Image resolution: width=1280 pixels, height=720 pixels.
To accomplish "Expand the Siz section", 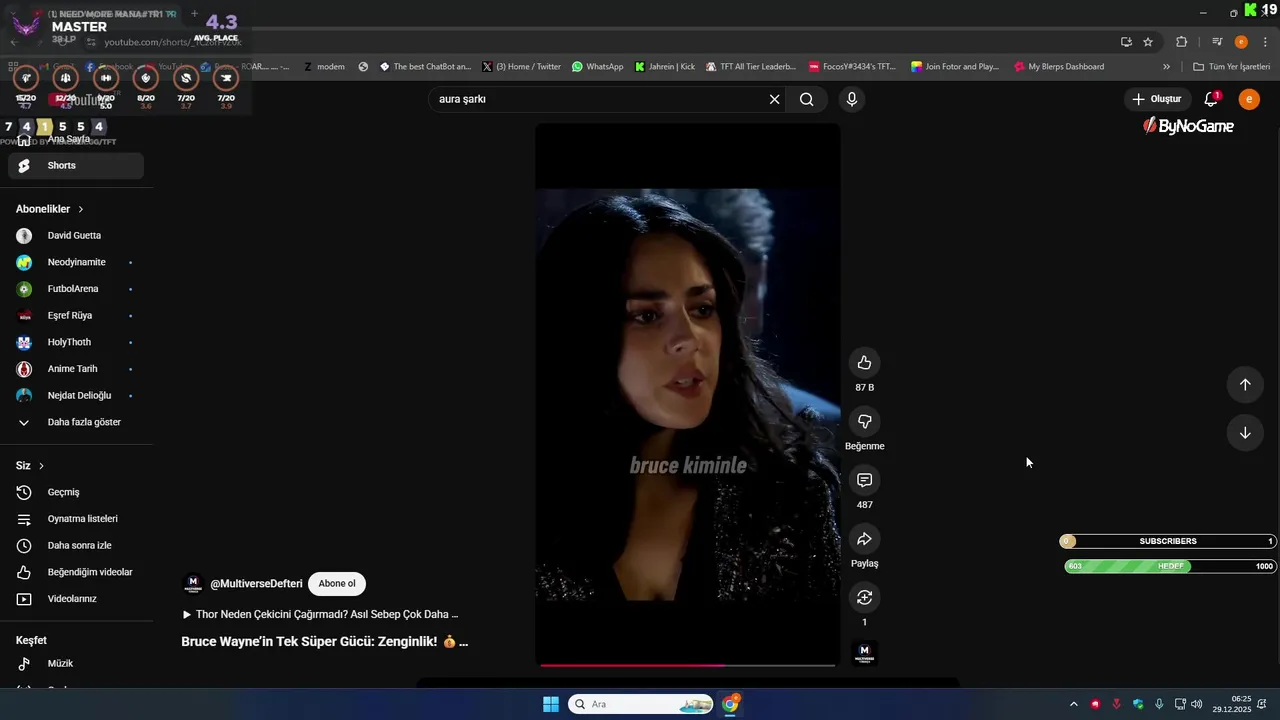I will [30, 466].
